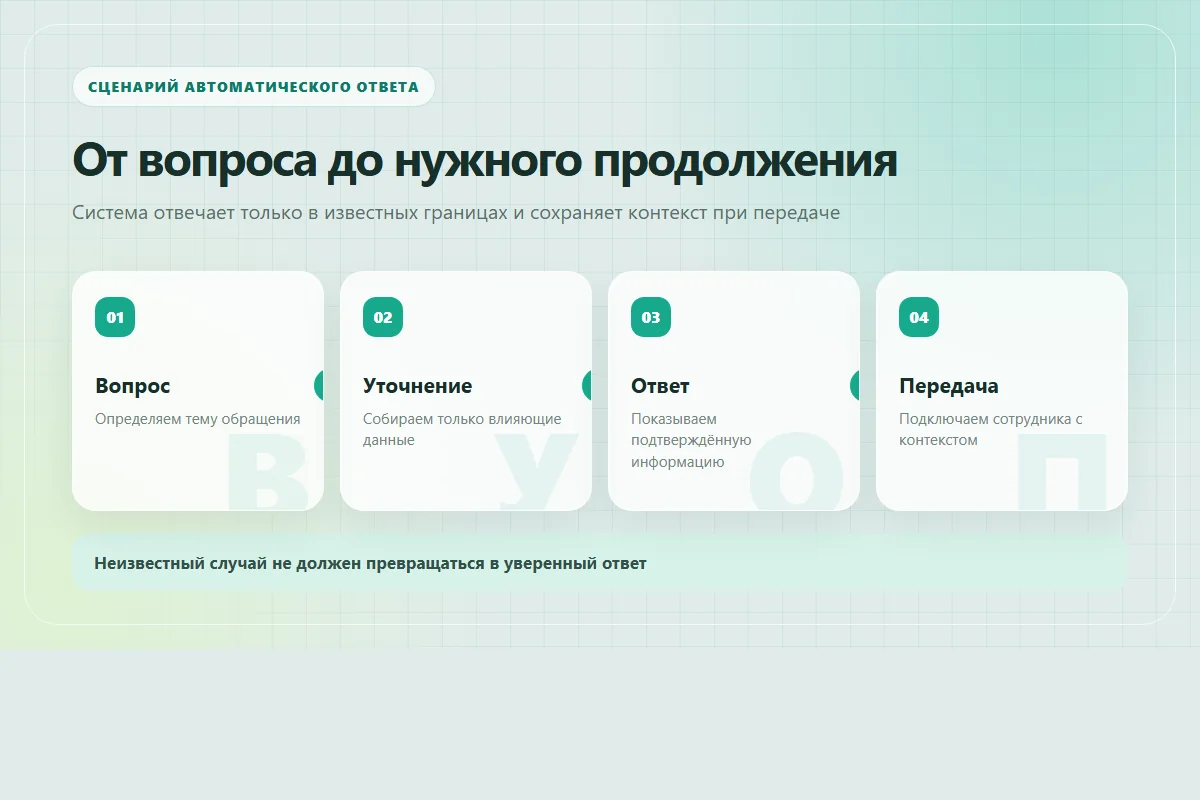This screenshot has width=1200, height=800.
Task: Click subtitle starting with 'Система отвечает только'
Action: 456,213
